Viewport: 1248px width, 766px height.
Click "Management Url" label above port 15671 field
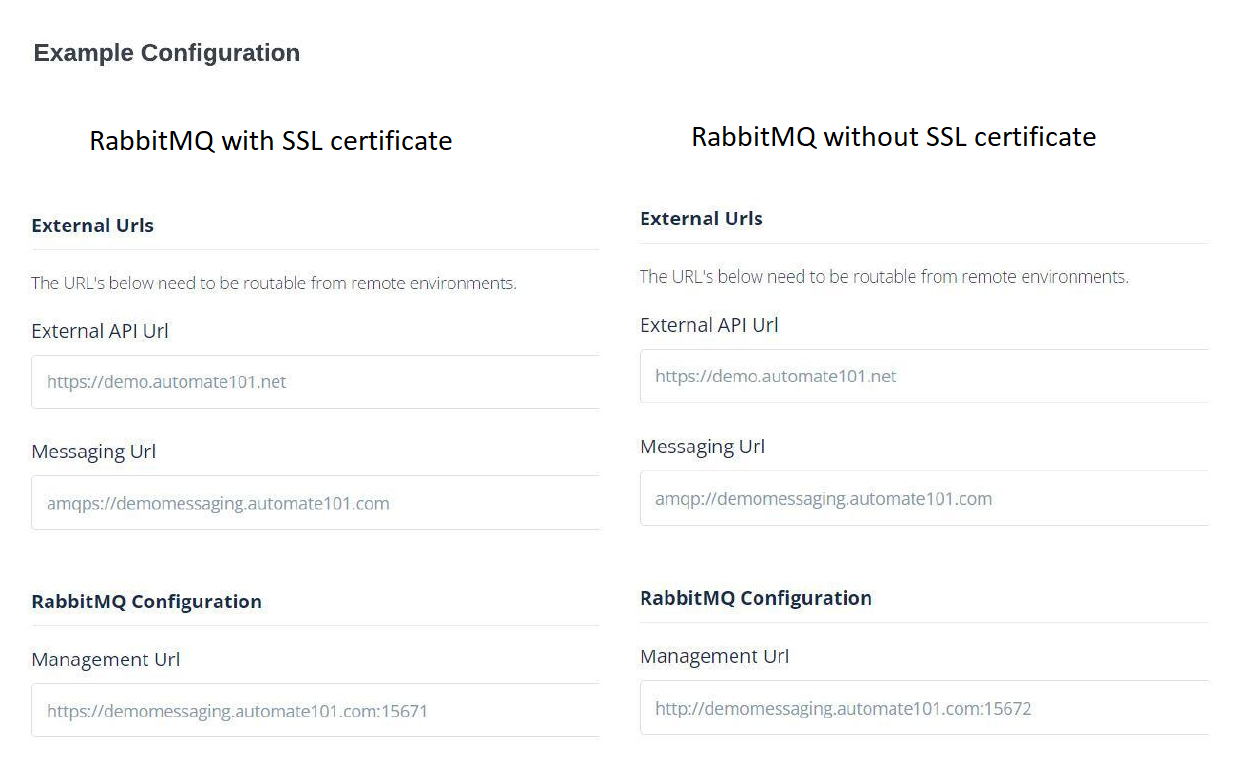106,660
